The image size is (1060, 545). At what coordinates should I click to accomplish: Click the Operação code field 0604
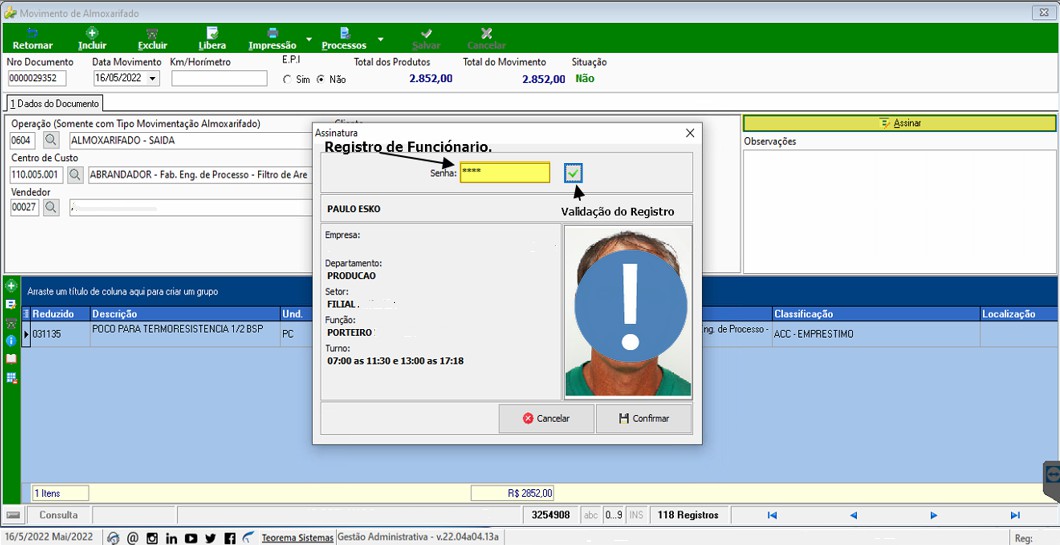pos(23,141)
